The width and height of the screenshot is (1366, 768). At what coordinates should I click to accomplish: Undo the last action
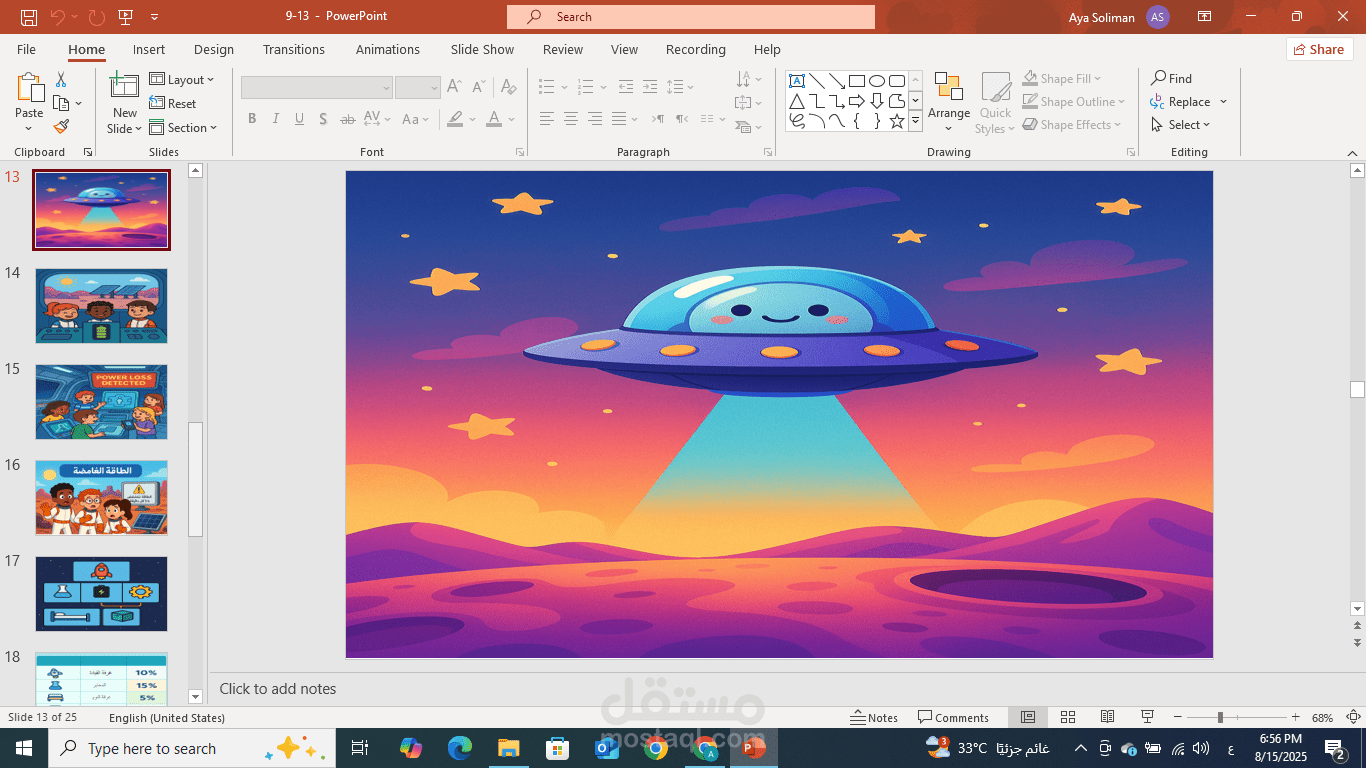point(58,17)
